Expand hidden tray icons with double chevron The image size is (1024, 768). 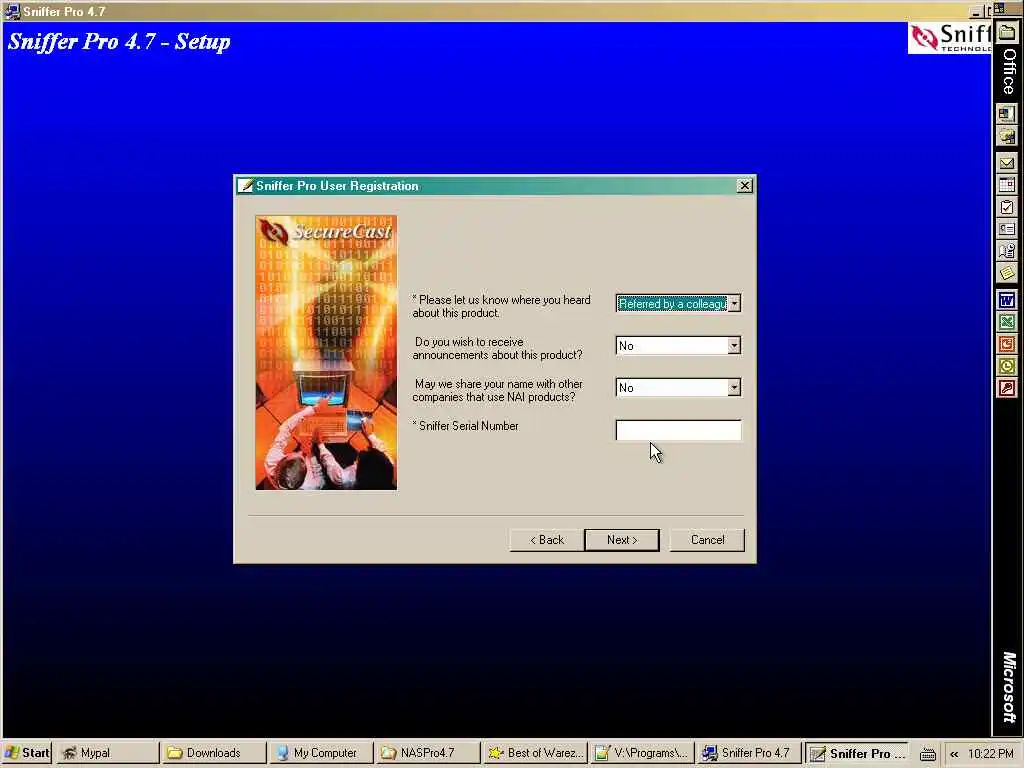[954, 754]
